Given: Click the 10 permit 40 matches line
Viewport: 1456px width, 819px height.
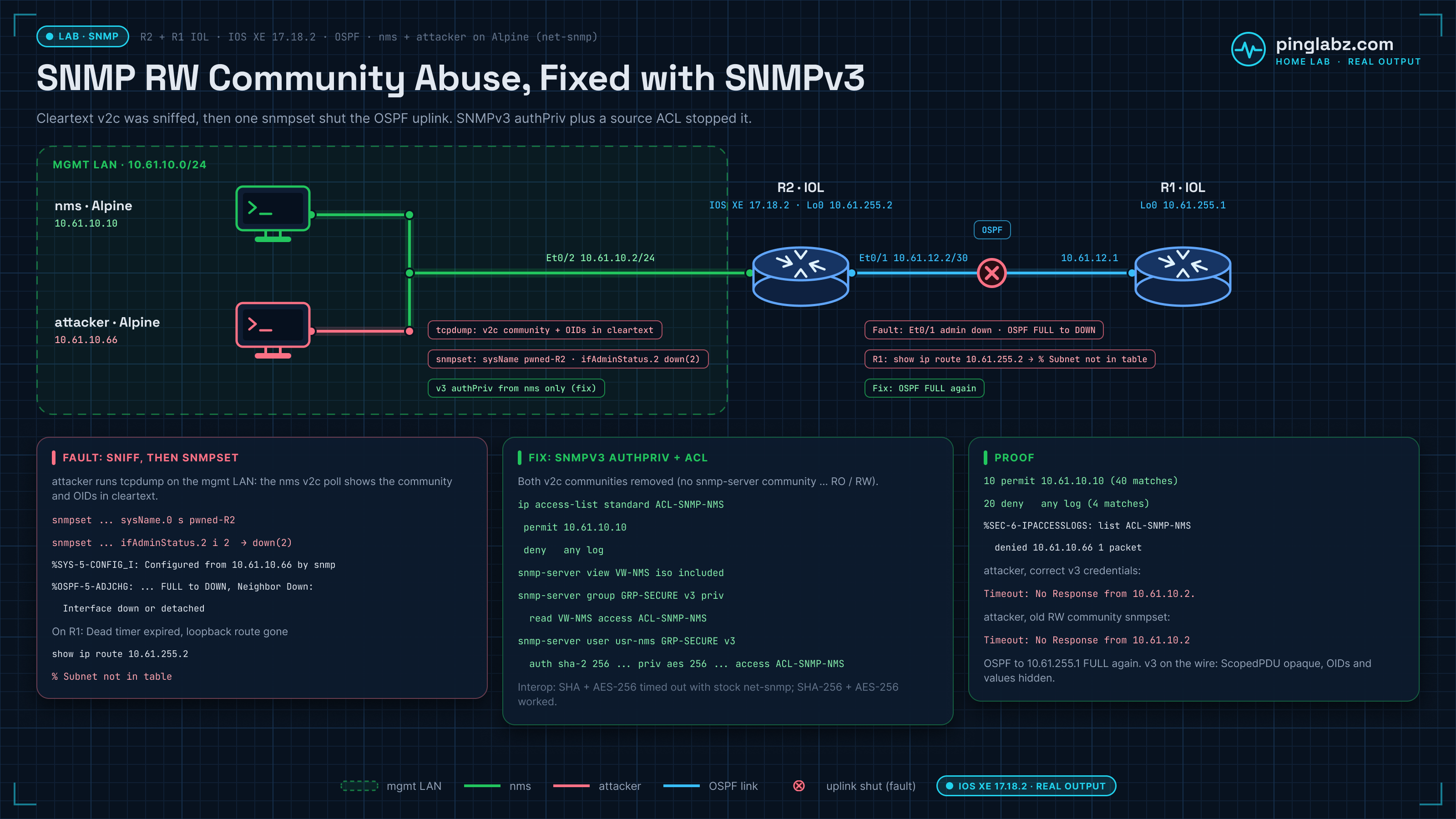Looking at the screenshot, I should [1081, 480].
